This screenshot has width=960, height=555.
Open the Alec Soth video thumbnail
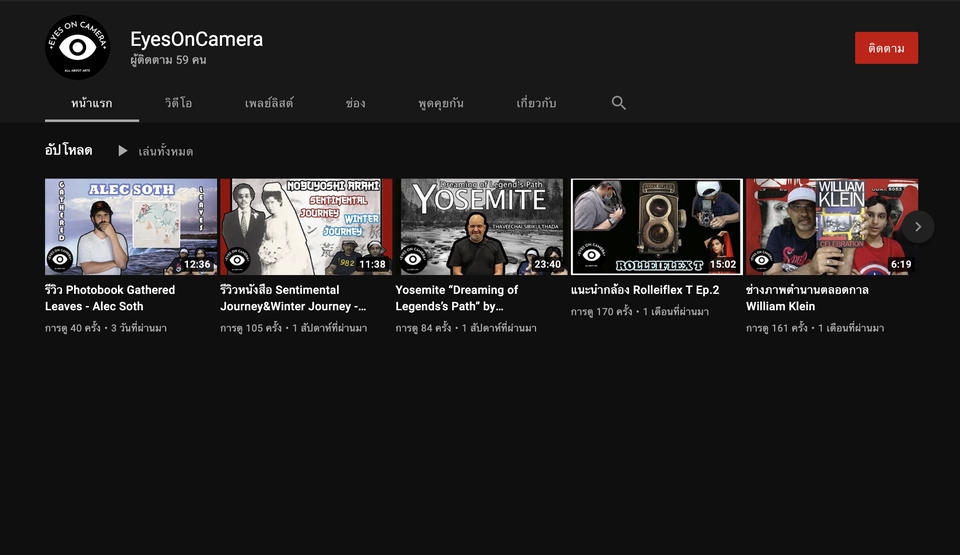click(130, 227)
